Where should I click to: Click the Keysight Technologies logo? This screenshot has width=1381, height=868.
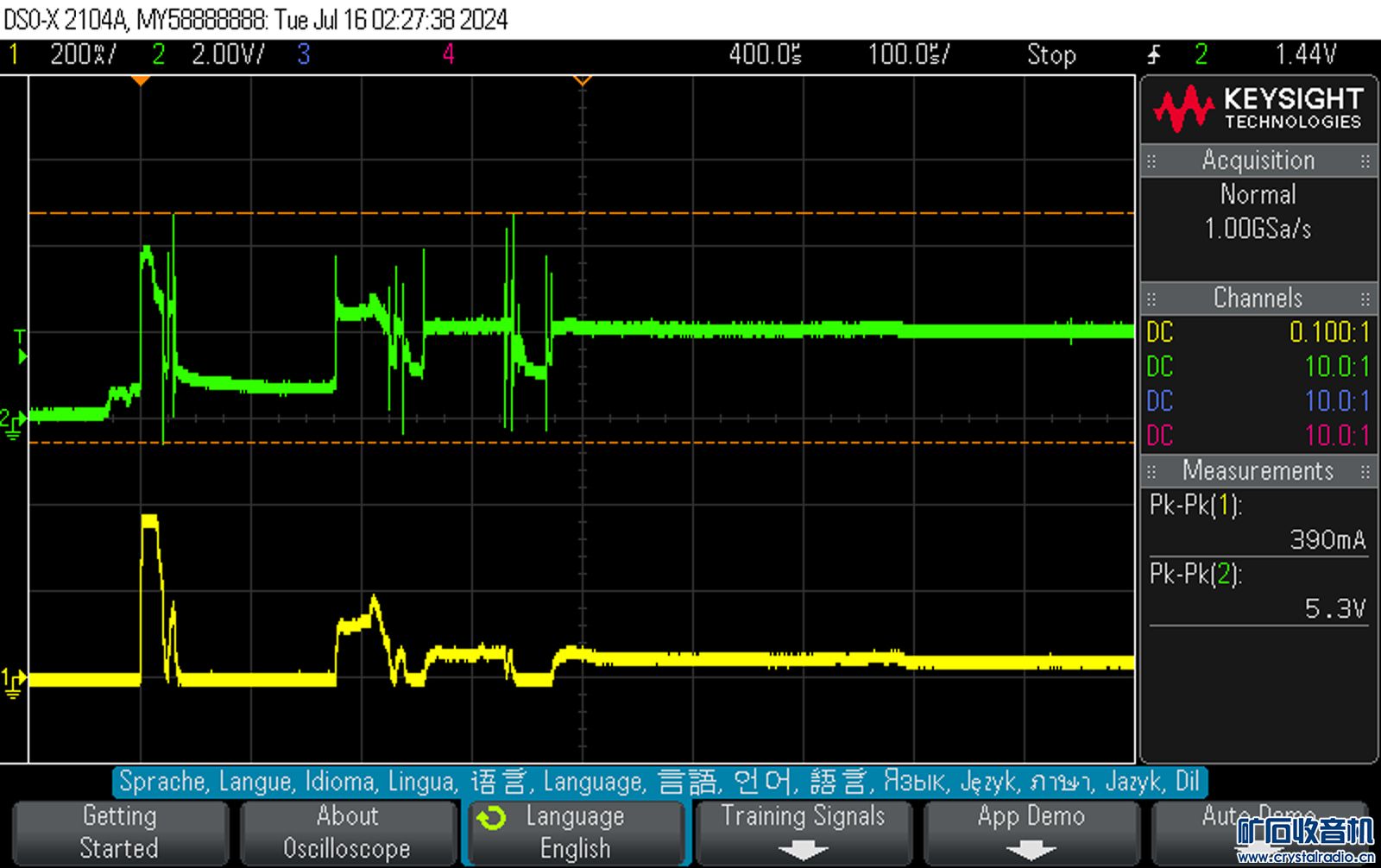pyautogui.click(x=1258, y=109)
